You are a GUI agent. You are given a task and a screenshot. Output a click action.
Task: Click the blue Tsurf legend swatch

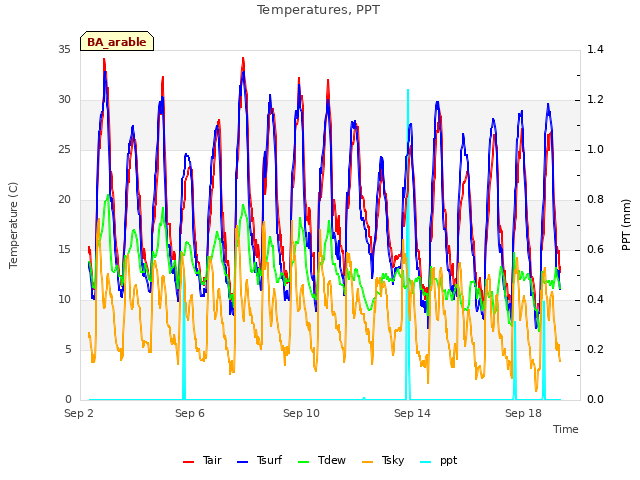pos(242,462)
